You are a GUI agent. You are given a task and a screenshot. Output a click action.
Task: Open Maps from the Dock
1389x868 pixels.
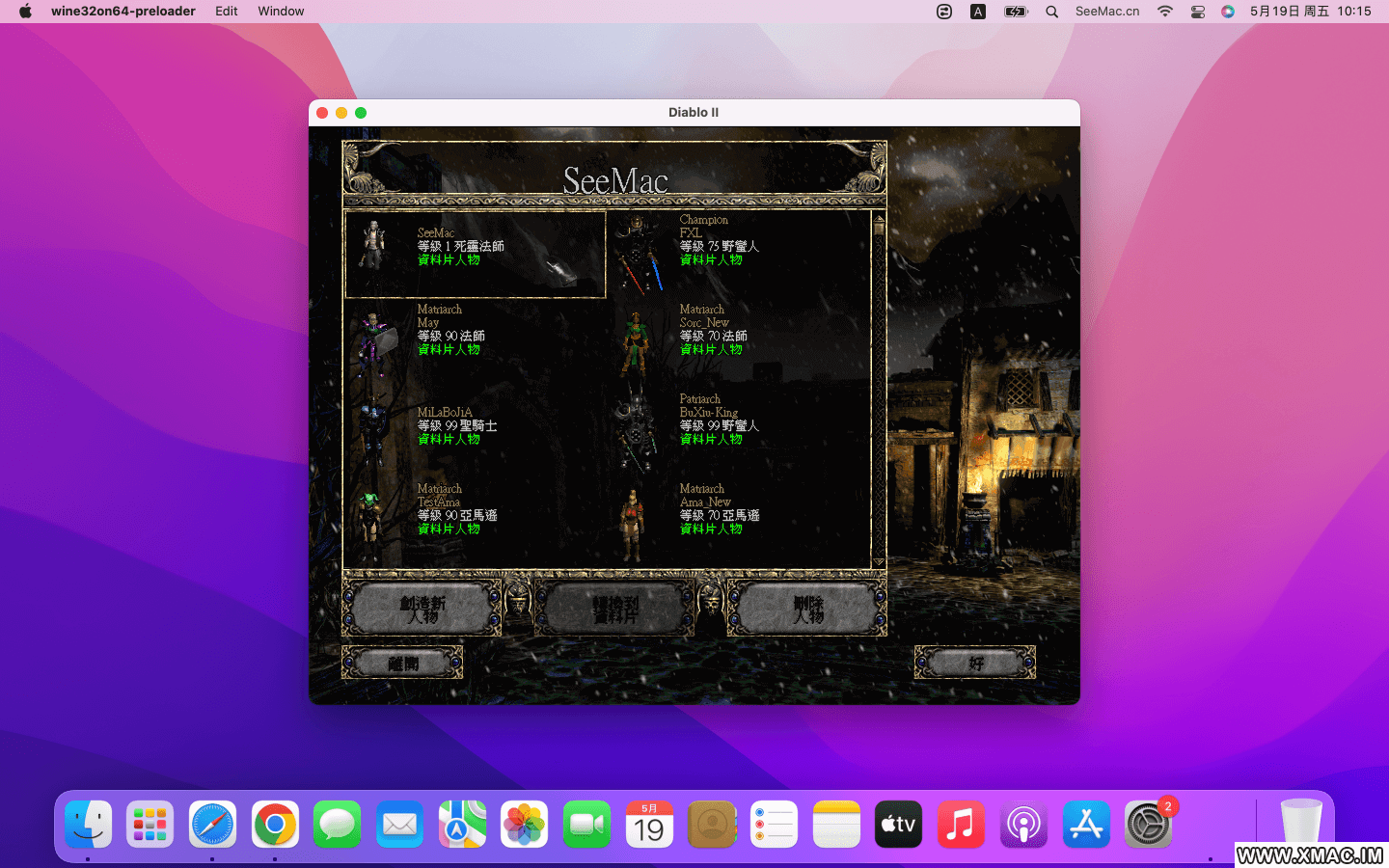pyautogui.click(x=462, y=825)
